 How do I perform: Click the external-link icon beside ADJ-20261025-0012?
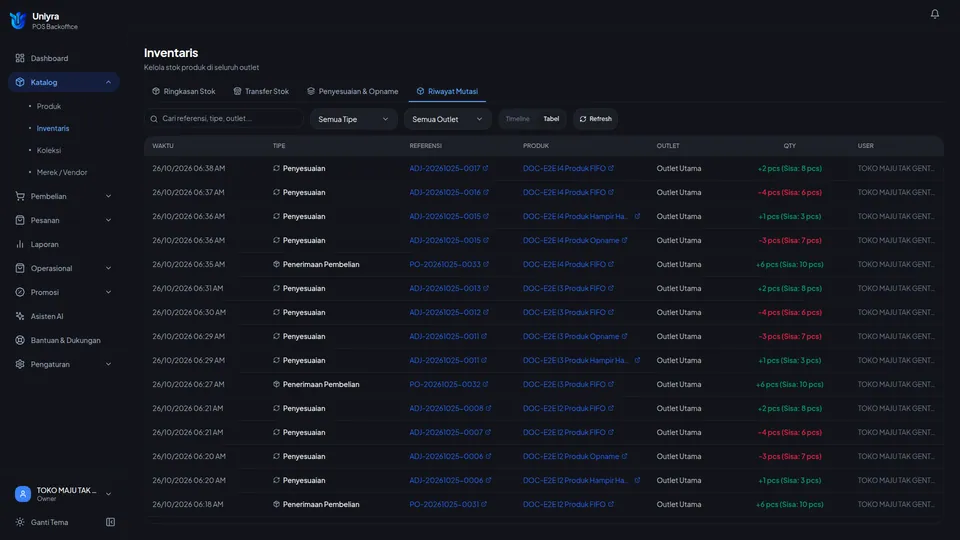click(486, 312)
